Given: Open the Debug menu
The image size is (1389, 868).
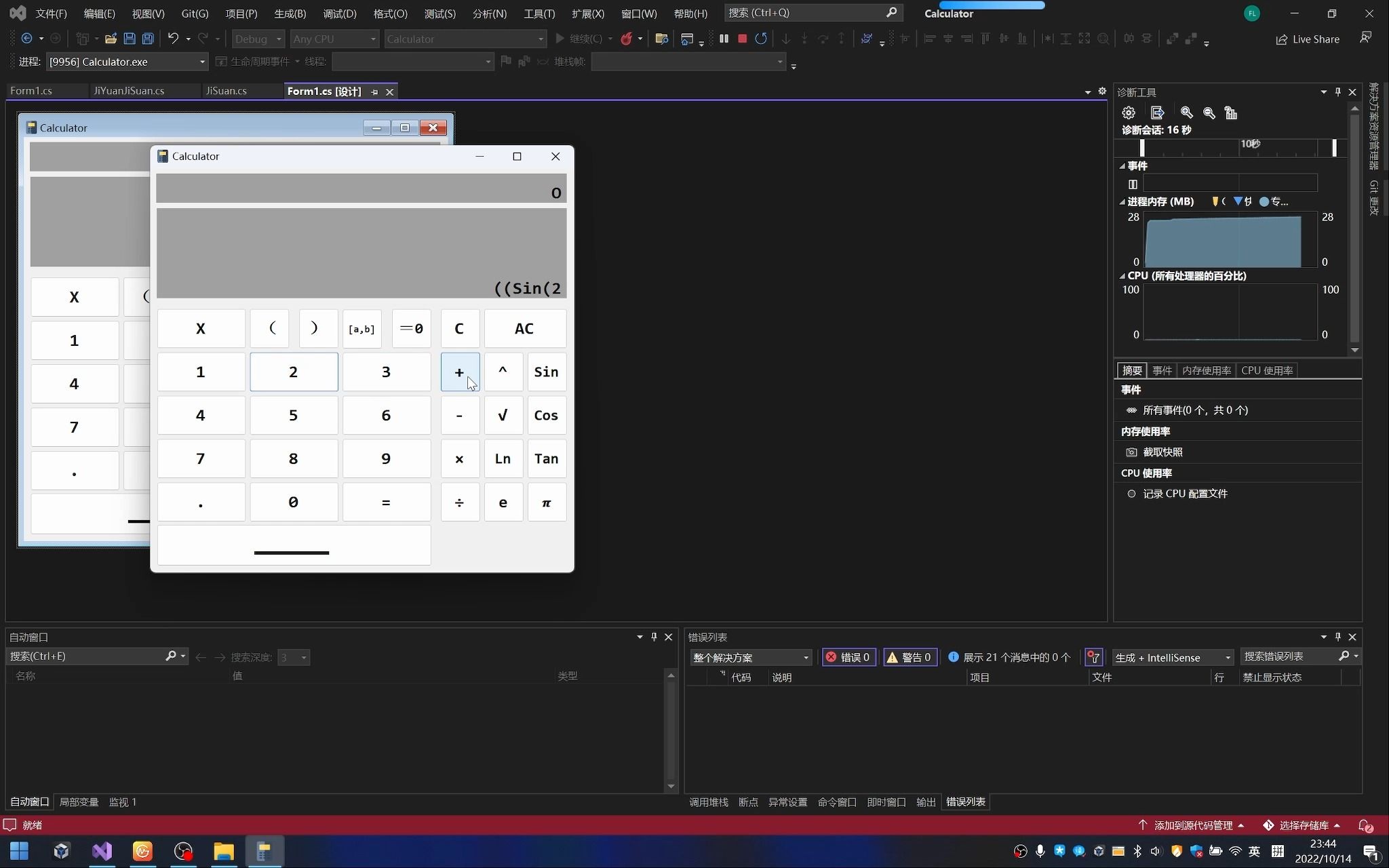Looking at the screenshot, I should coord(339,14).
